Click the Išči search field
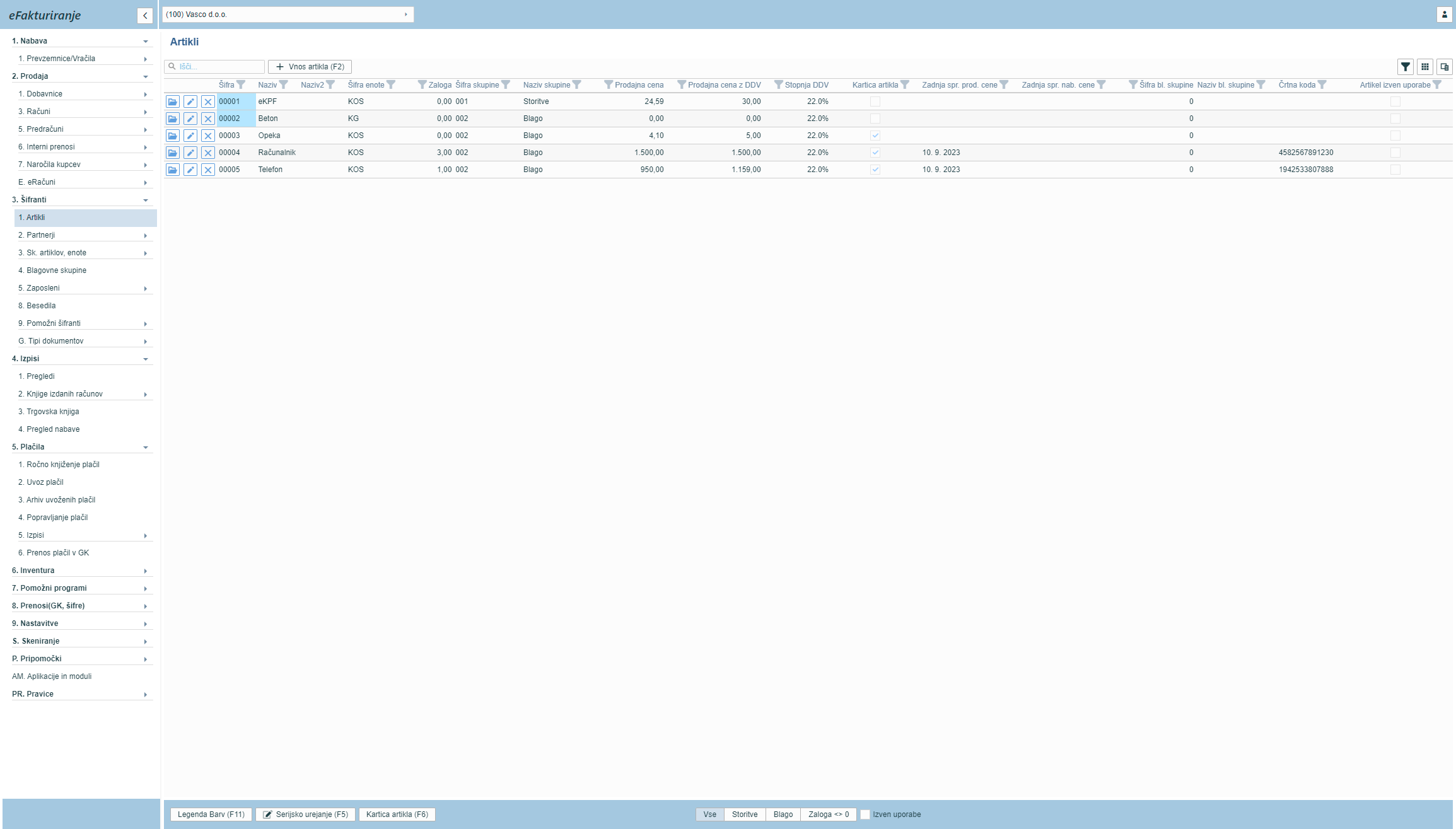 pyautogui.click(x=214, y=67)
